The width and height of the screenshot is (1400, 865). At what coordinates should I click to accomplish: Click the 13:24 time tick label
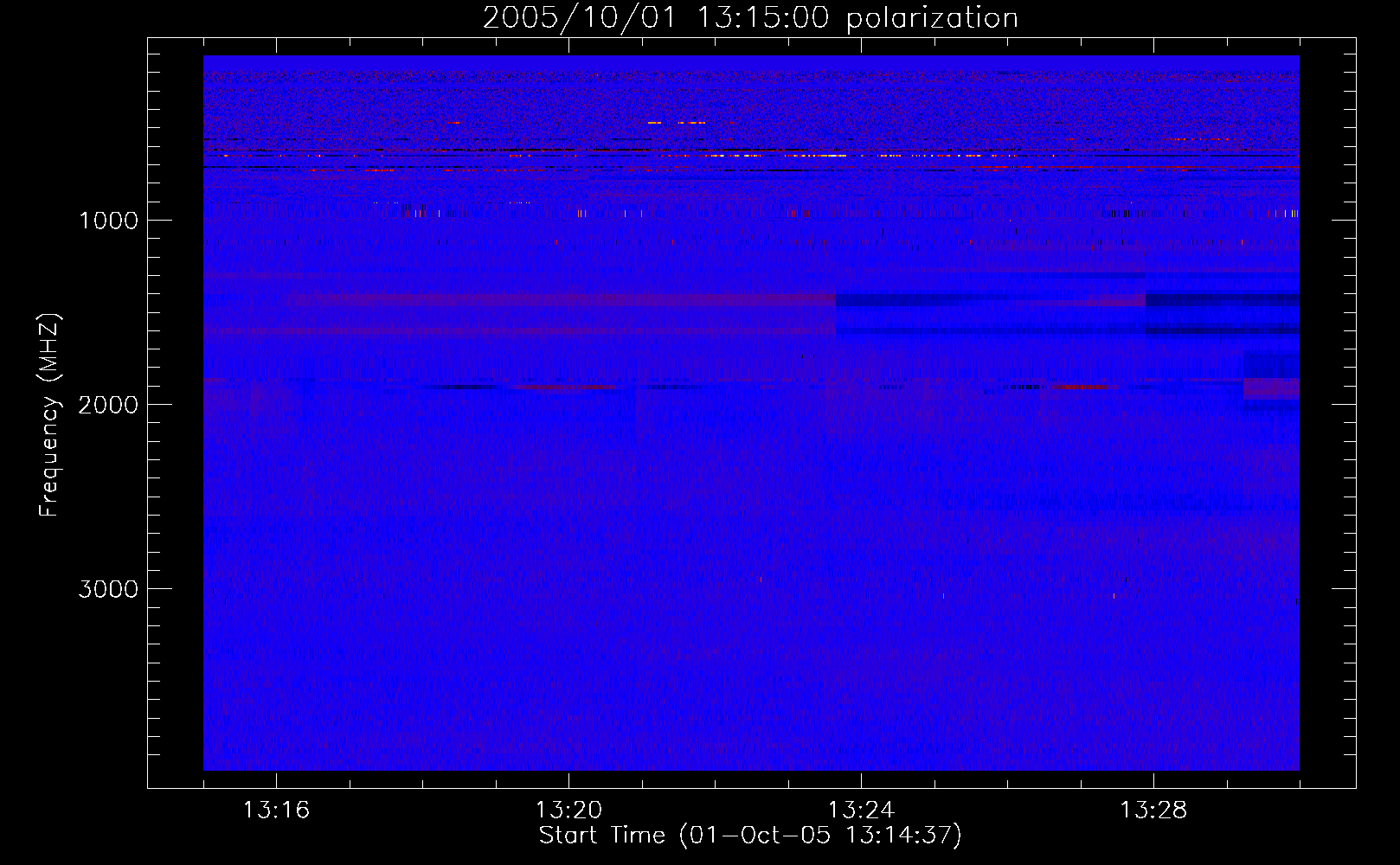coord(861,811)
